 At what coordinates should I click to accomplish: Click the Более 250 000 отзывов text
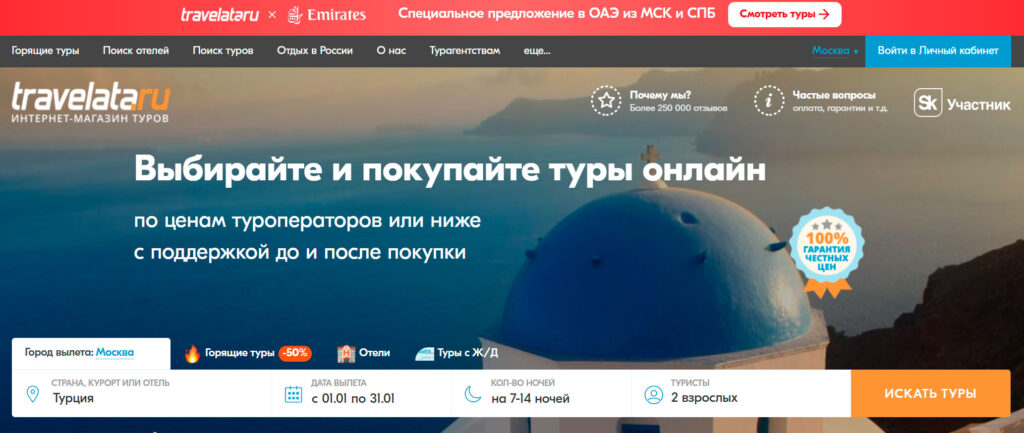pos(678,108)
